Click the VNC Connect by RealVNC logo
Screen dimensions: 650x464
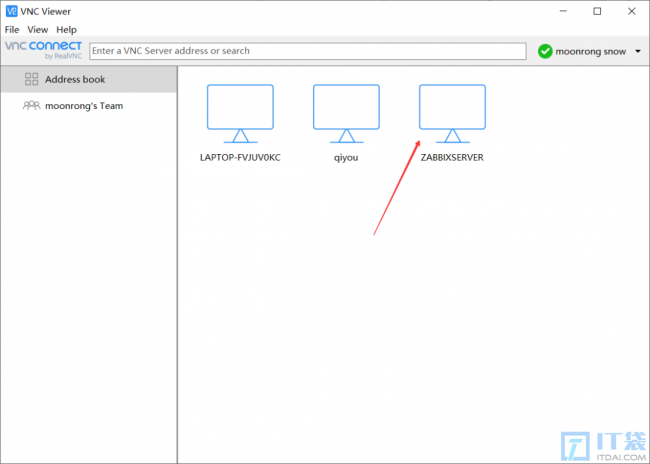[44, 50]
